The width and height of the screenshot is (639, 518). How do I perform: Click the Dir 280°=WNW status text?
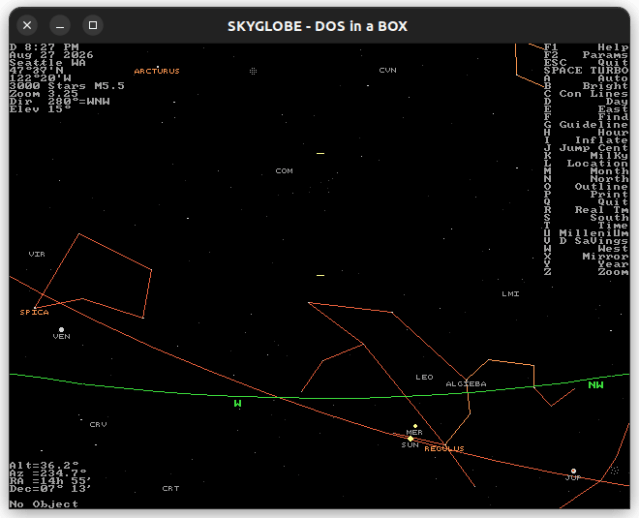click(59, 101)
